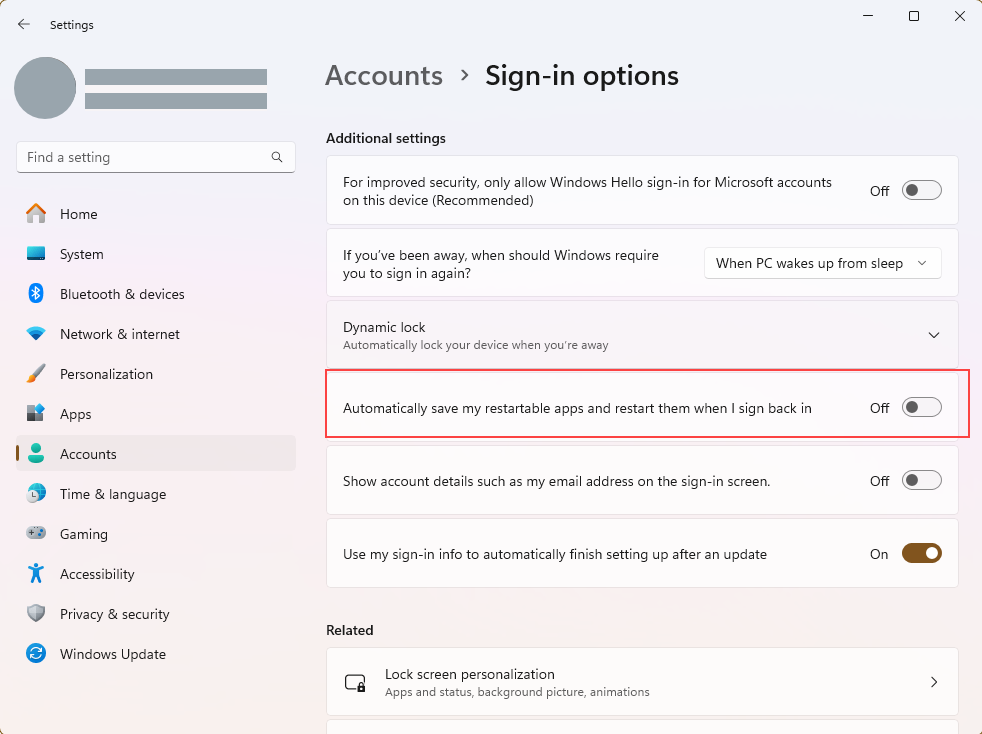The height and width of the screenshot is (734, 982).
Task: Click the user profile avatar
Action: click(45, 88)
